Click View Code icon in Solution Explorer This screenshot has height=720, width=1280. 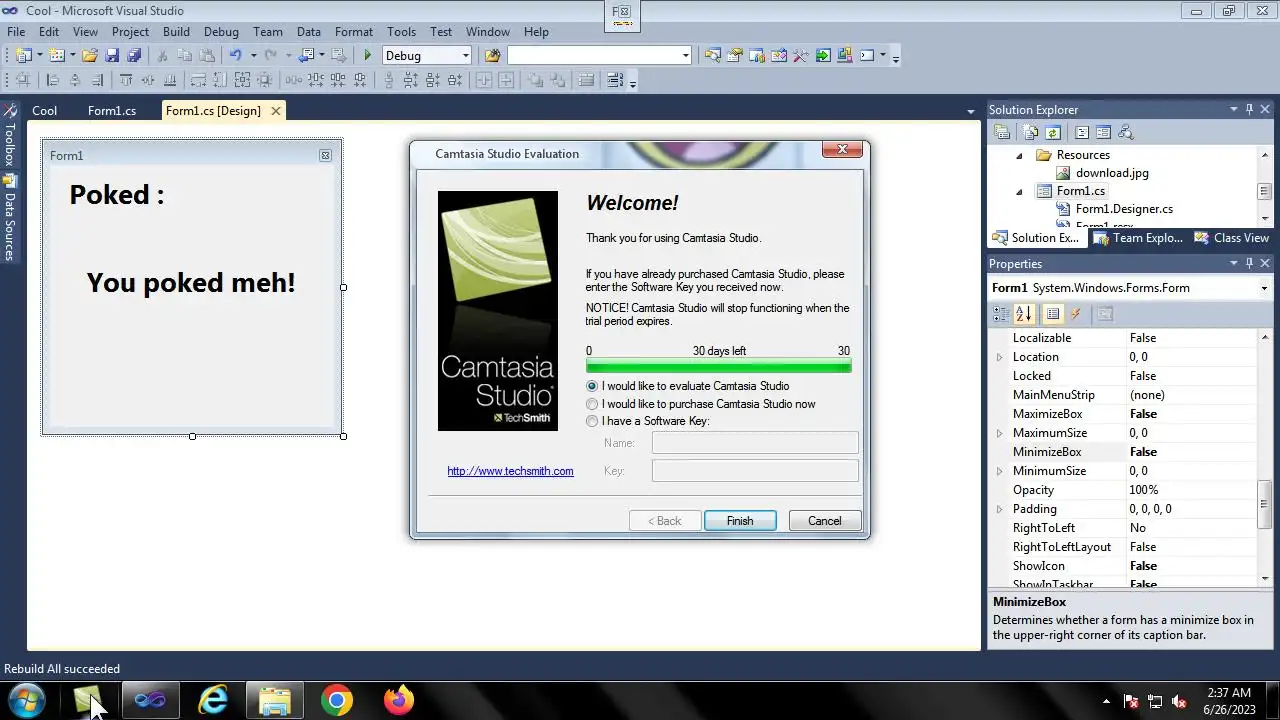(1082, 132)
